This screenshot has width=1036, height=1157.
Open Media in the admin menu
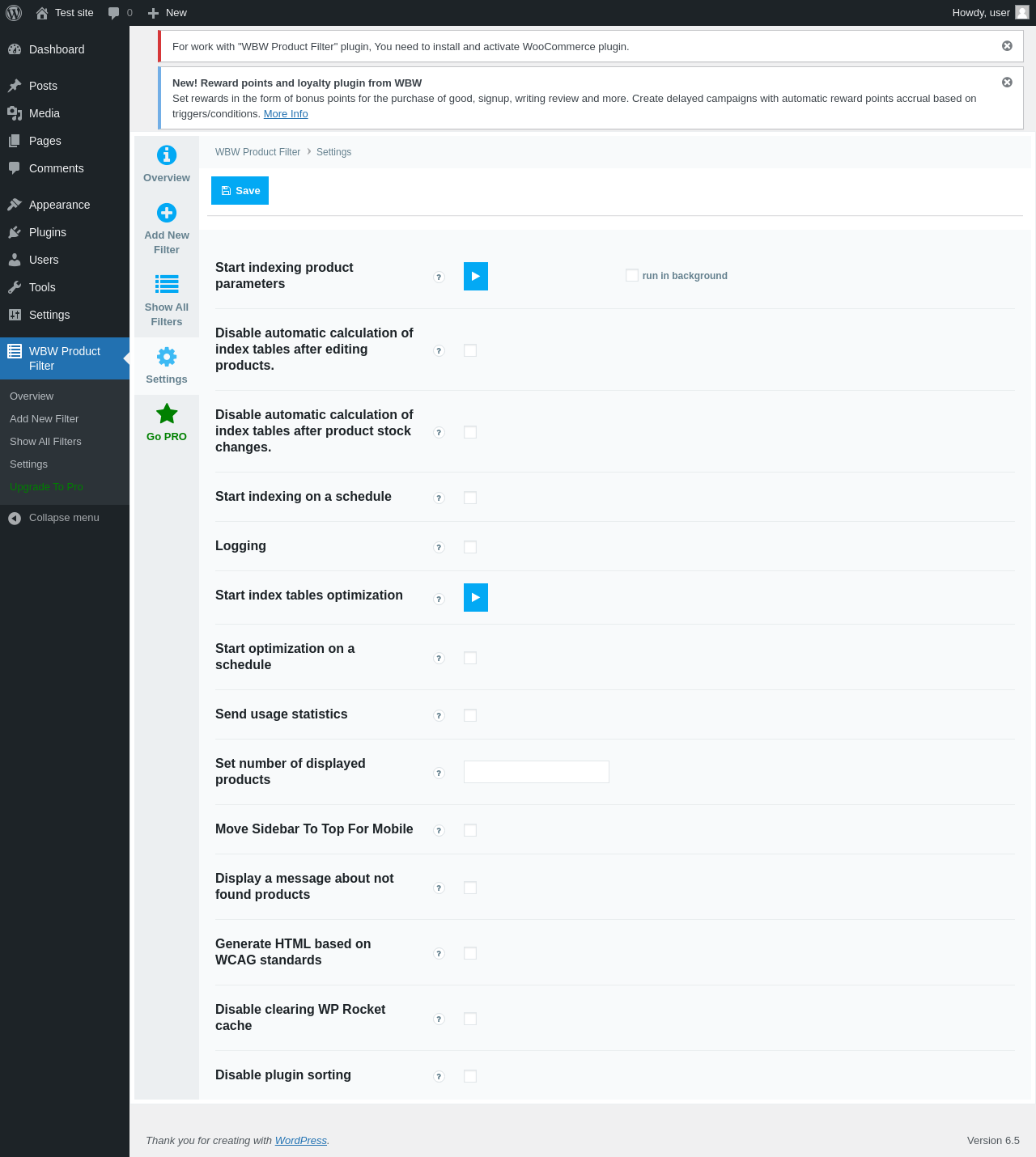[65, 113]
